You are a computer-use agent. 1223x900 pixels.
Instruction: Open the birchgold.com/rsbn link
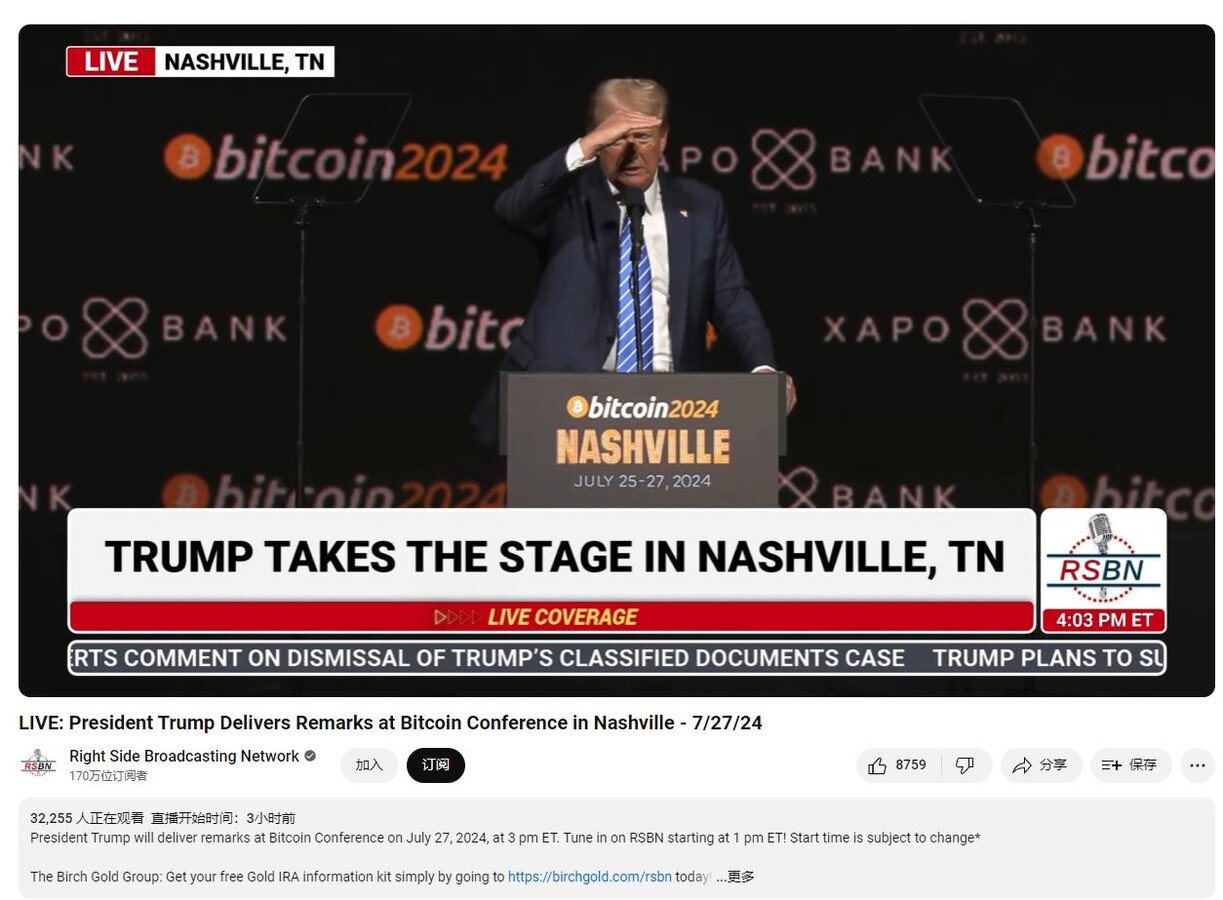coord(589,877)
